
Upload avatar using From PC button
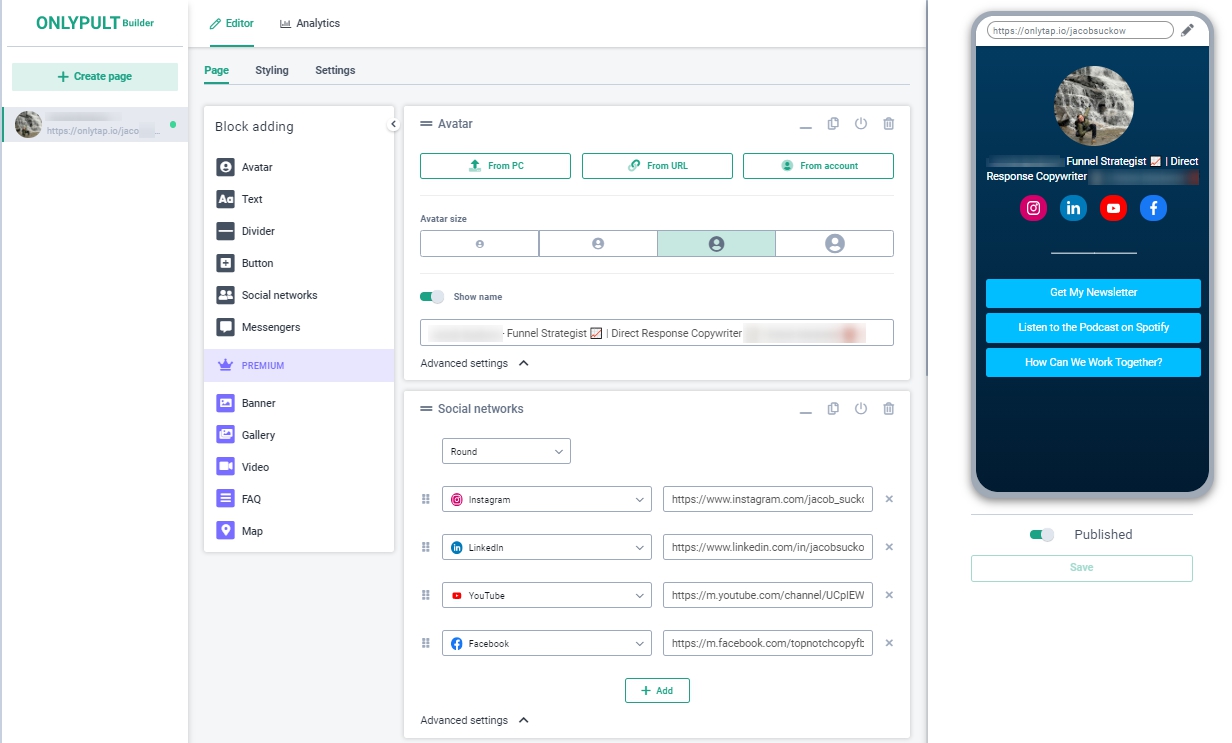click(x=495, y=166)
